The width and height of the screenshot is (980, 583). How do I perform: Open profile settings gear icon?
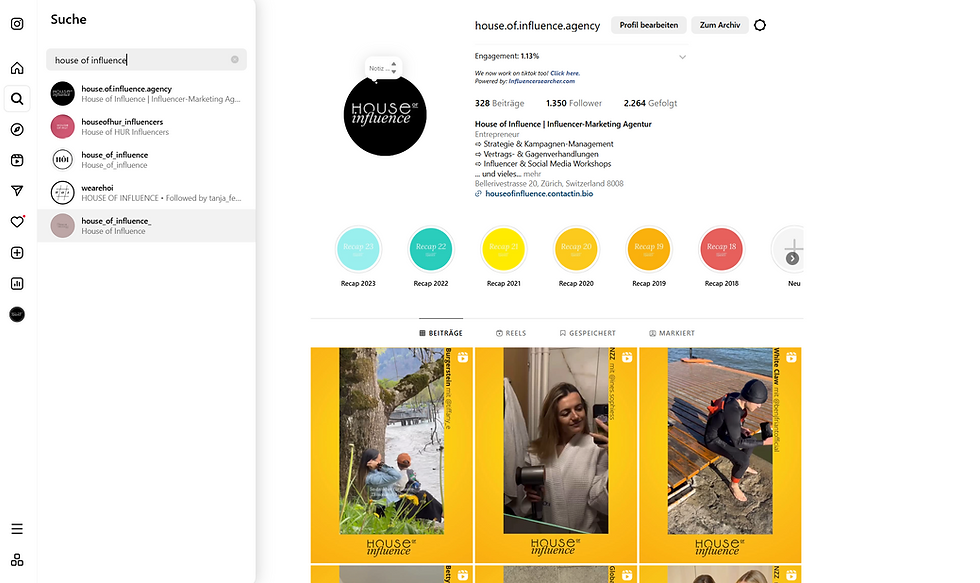(759, 25)
